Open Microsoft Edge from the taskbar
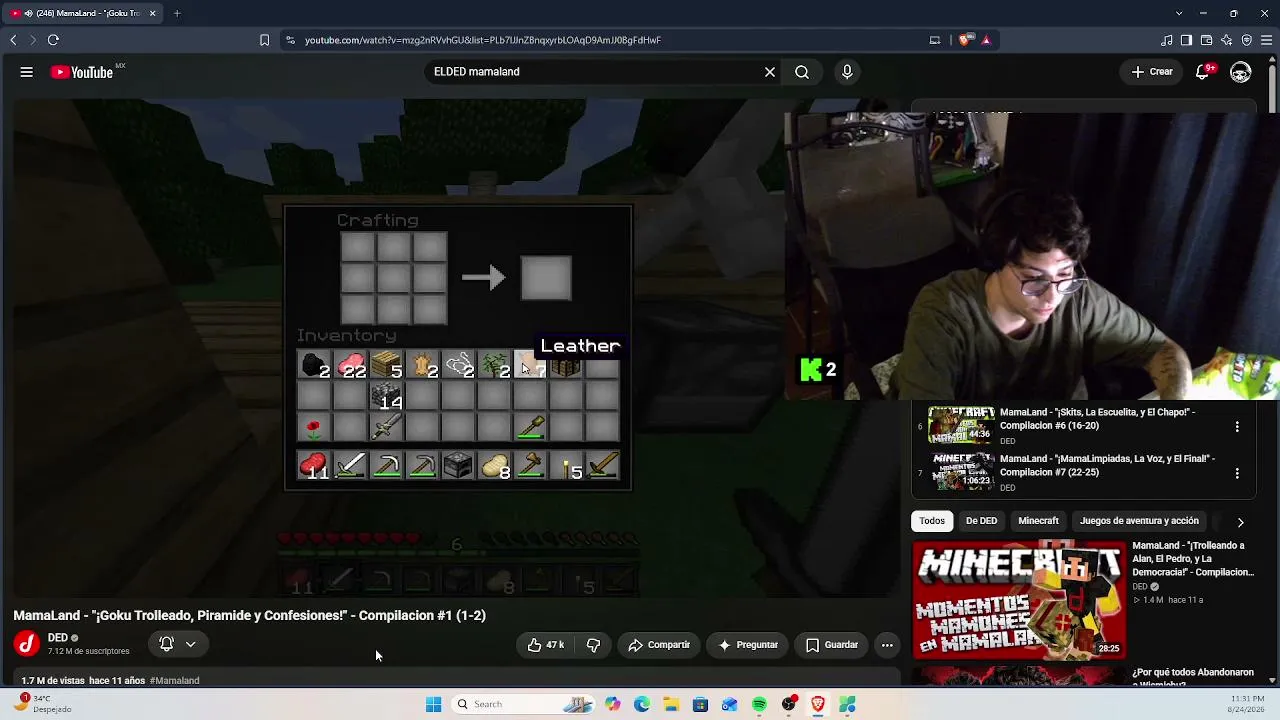 coord(642,704)
